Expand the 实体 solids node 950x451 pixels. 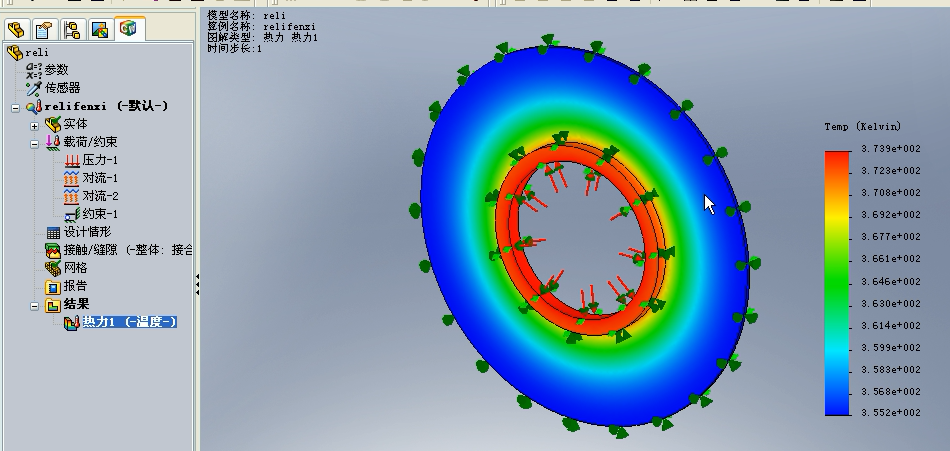point(35,126)
